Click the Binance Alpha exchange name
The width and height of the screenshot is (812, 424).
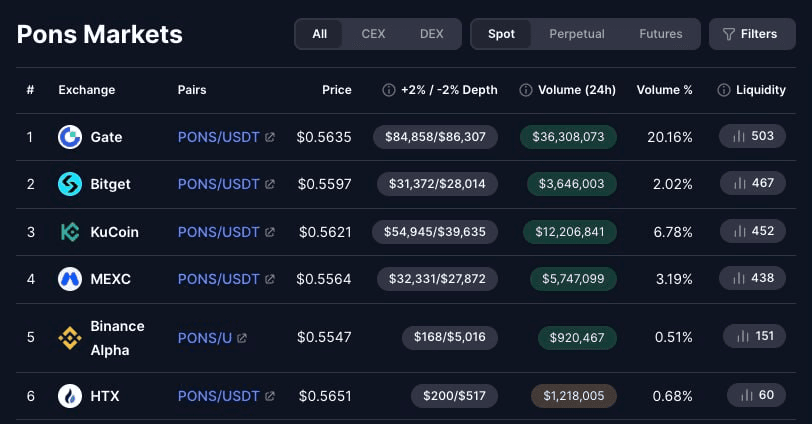pos(117,338)
